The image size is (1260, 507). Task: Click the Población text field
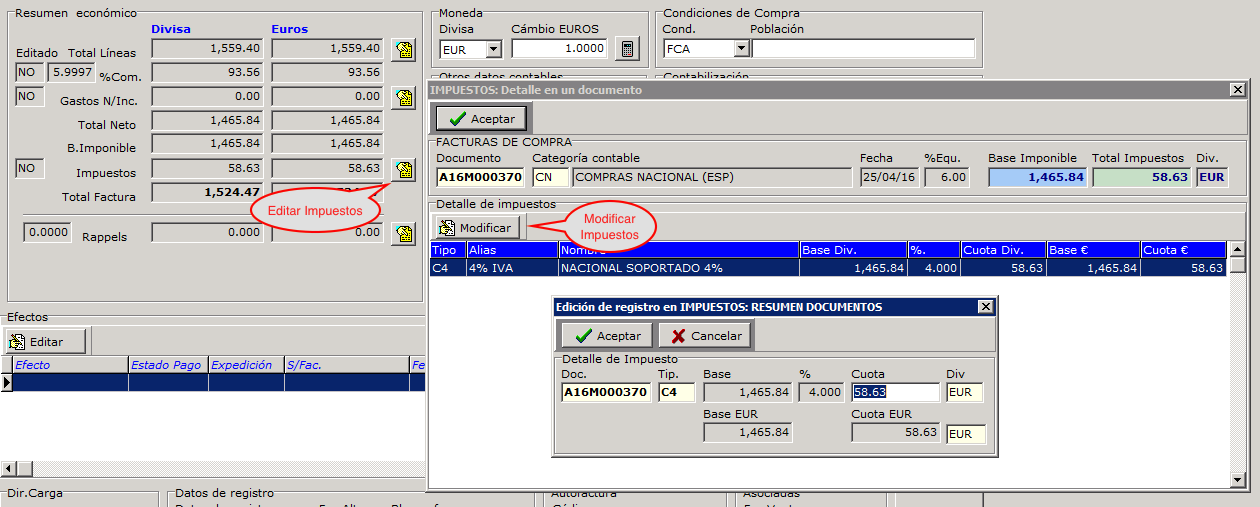(x=862, y=49)
